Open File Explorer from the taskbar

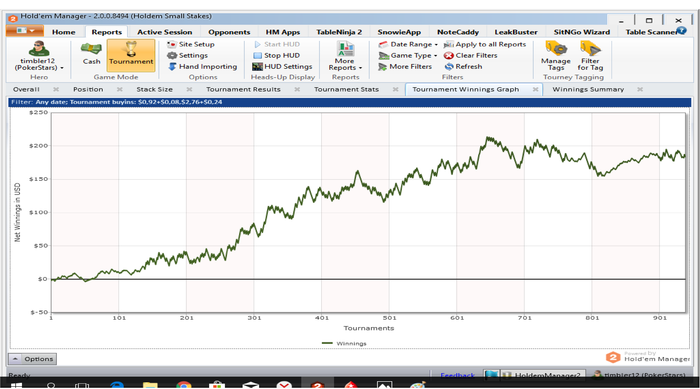tap(150, 385)
